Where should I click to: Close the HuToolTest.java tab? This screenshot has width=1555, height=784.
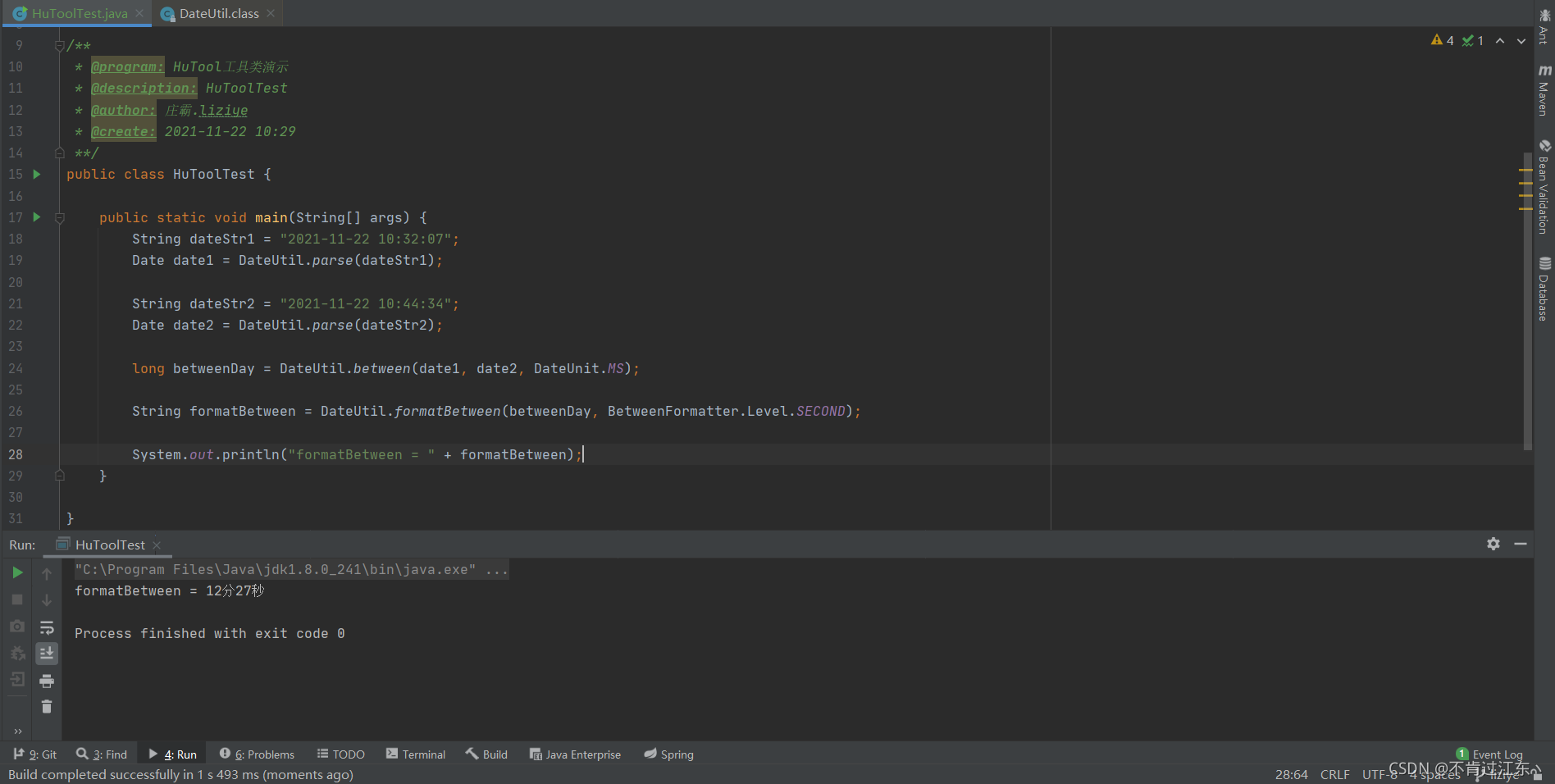(139, 13)
